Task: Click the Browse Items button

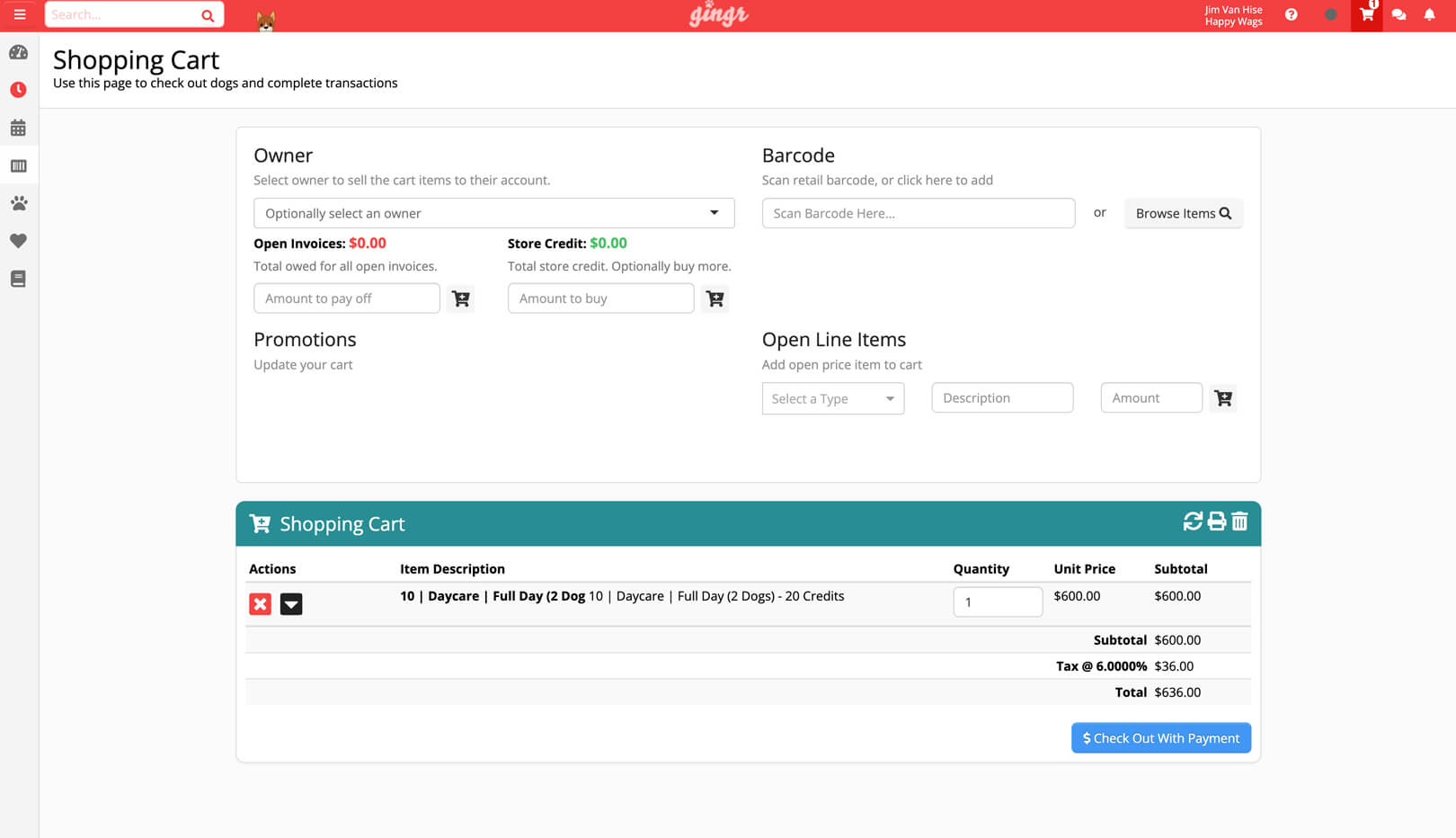Action: 1183,213
